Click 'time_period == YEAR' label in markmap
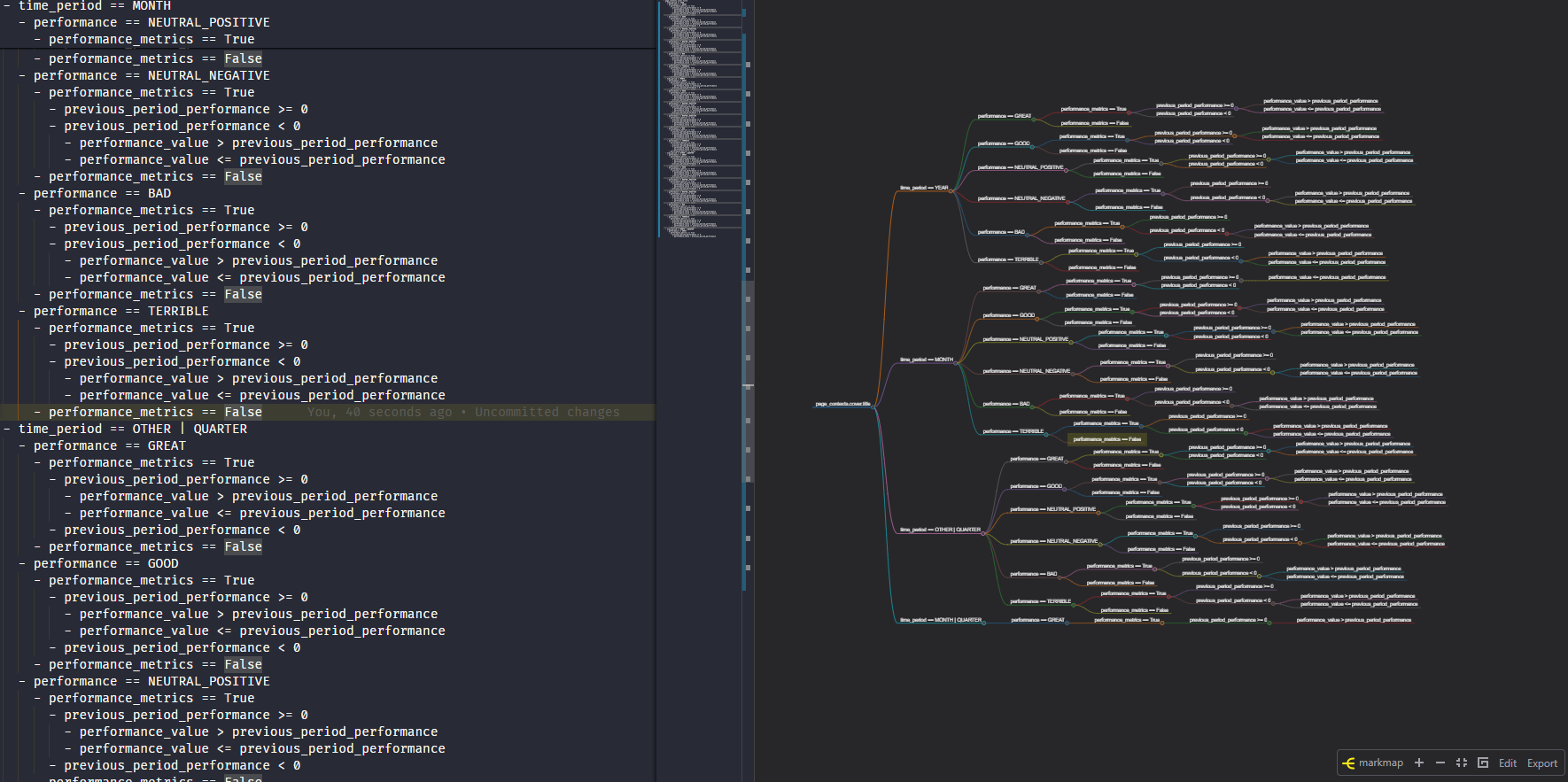Image resolution: width=1568 pixels, height=782 pixels. click(x=924, y=188)
